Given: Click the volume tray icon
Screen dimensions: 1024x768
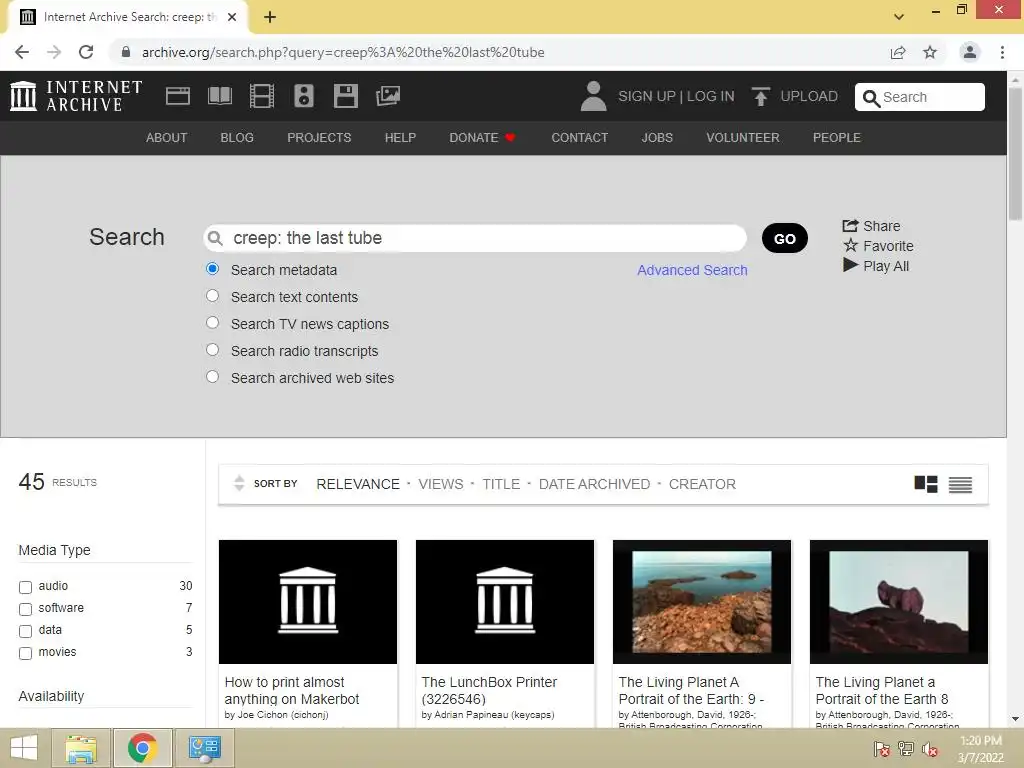Looking at the screenshot, I should click(929, 749).
